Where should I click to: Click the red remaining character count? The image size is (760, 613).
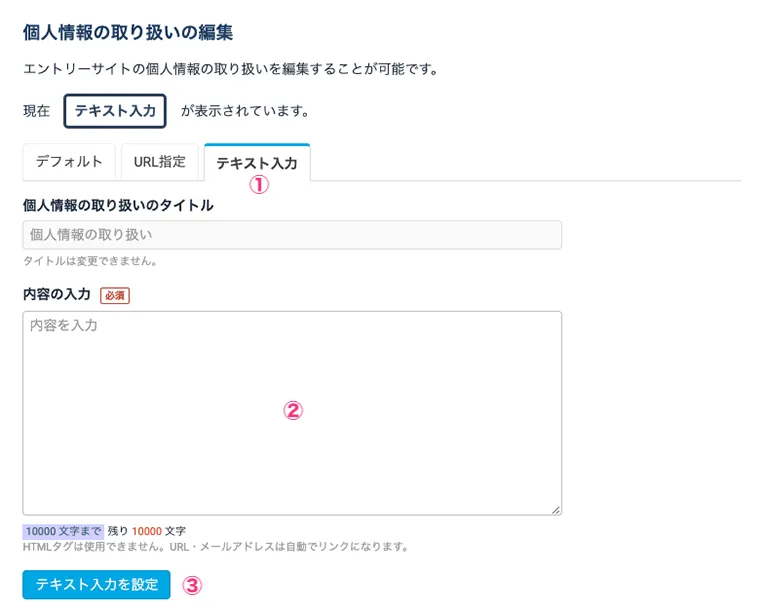pyautogui.click(x=146, y=531)
